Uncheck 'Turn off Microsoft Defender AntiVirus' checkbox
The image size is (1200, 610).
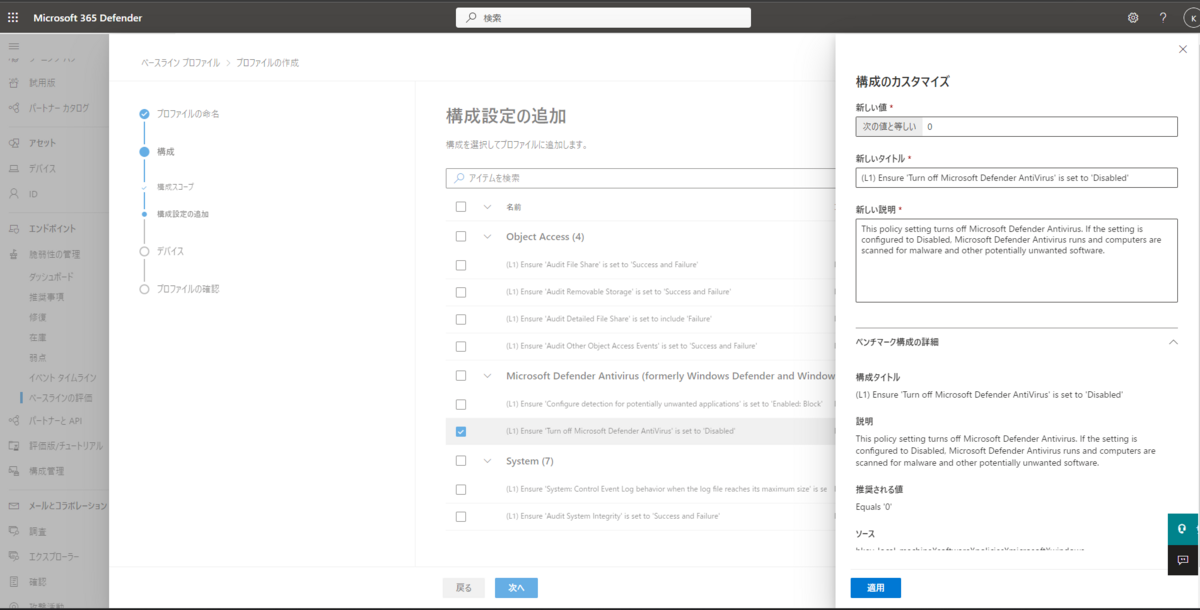point(460,431)
